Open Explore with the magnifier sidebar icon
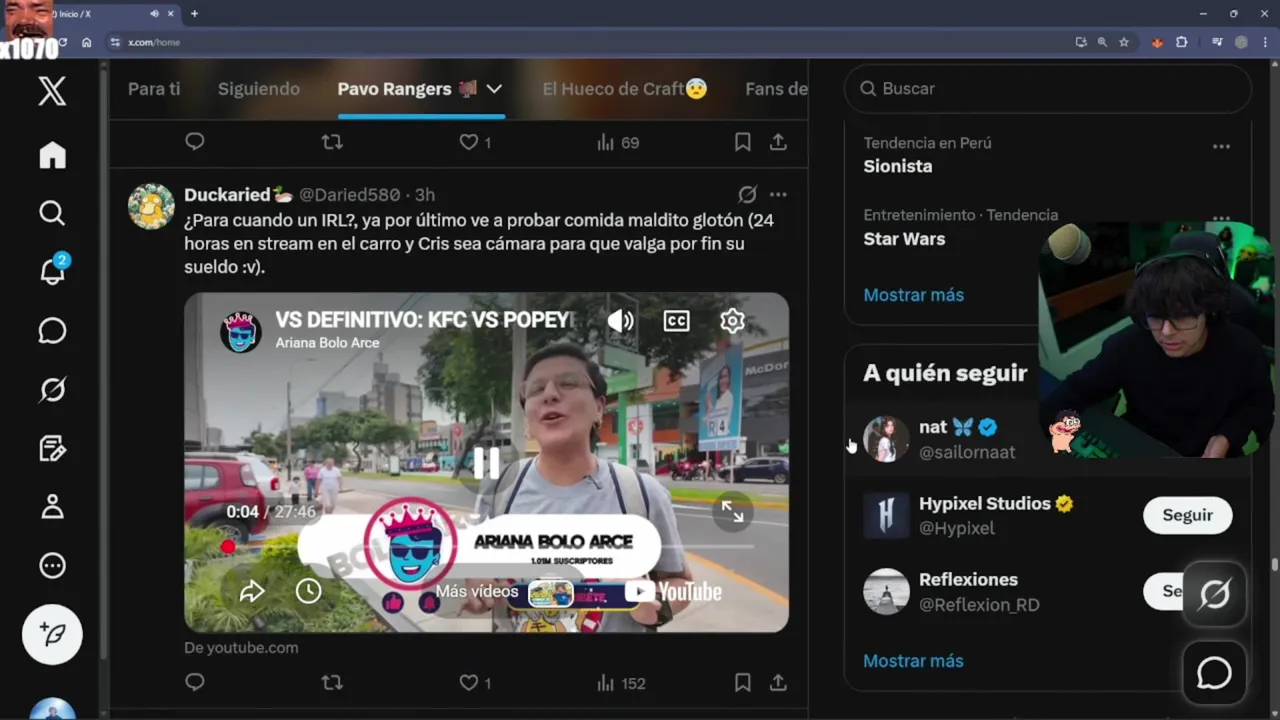Image resolution: width=1280 pixels, height=720 pixels. pyautogui.click(x=52, y=213)
